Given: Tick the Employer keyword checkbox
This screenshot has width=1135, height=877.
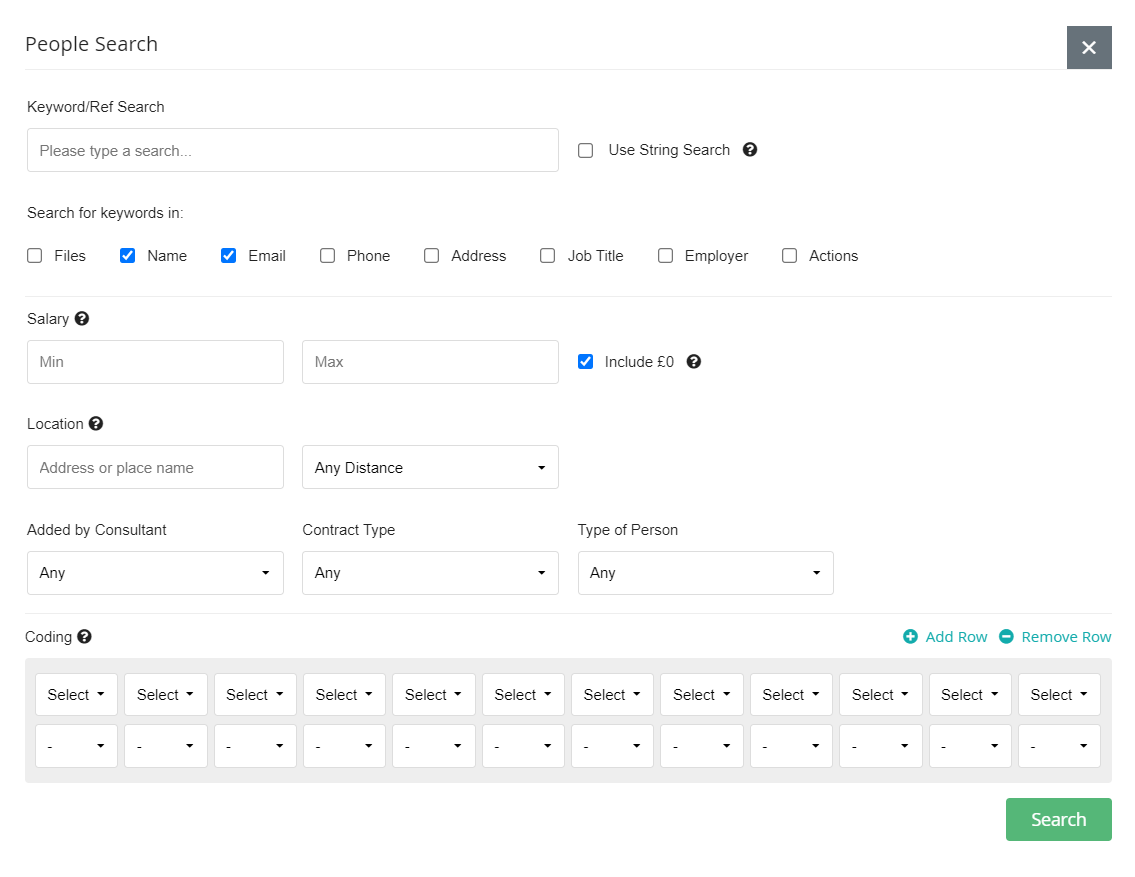Looking at the screenshot, I should 665,256.
